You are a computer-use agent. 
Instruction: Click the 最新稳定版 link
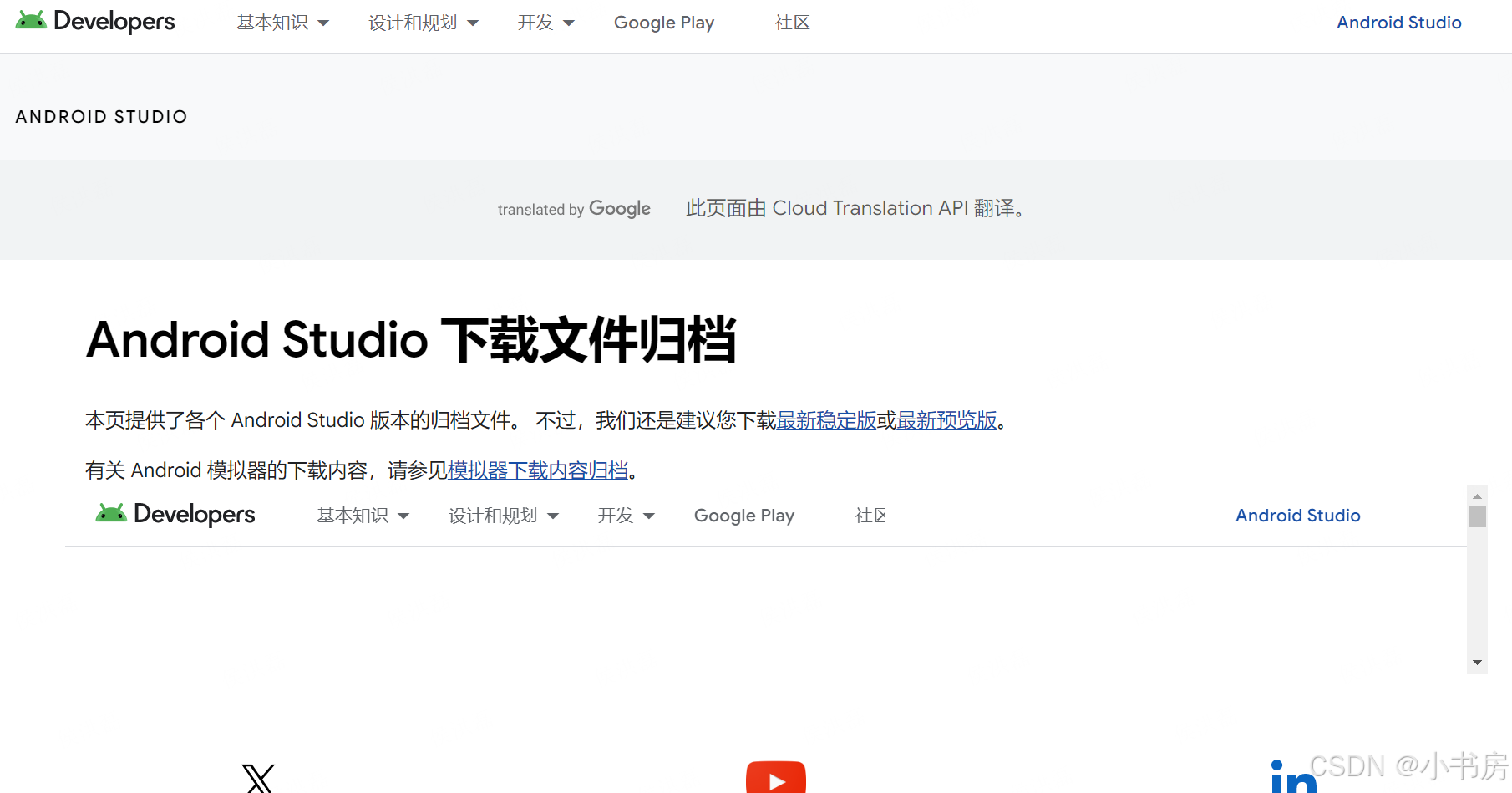(827, 420)
